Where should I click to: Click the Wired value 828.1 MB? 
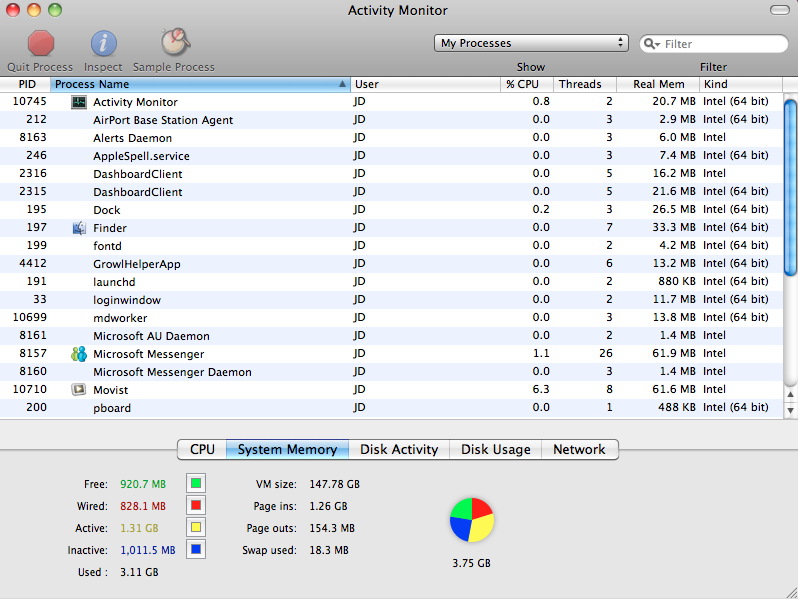coord(143,506)
